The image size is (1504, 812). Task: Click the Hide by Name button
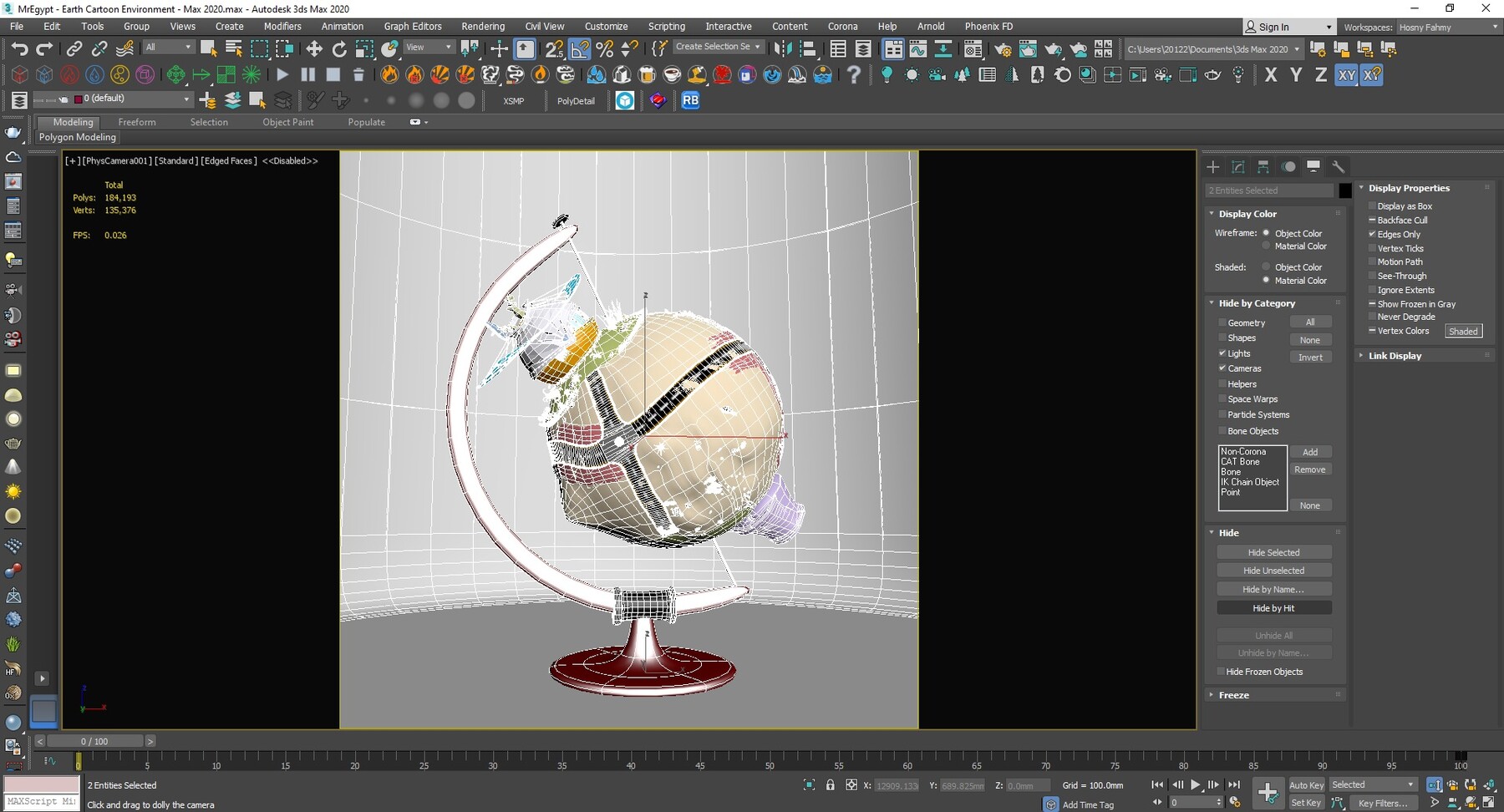point(1273,588)
